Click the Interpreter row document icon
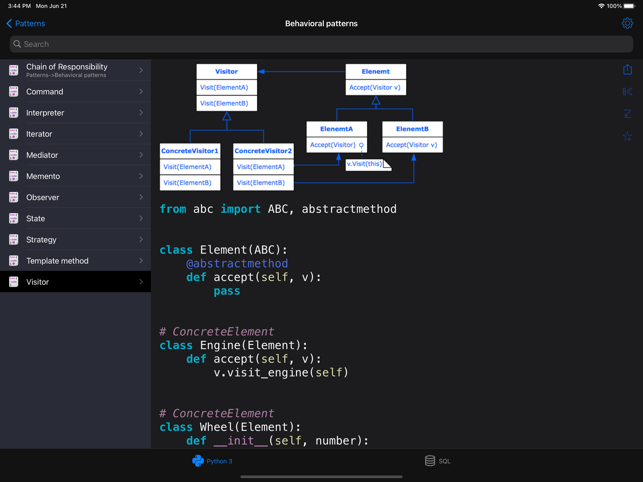The height and width of the screenshot is (482, 643). click(x=14, y=113)
